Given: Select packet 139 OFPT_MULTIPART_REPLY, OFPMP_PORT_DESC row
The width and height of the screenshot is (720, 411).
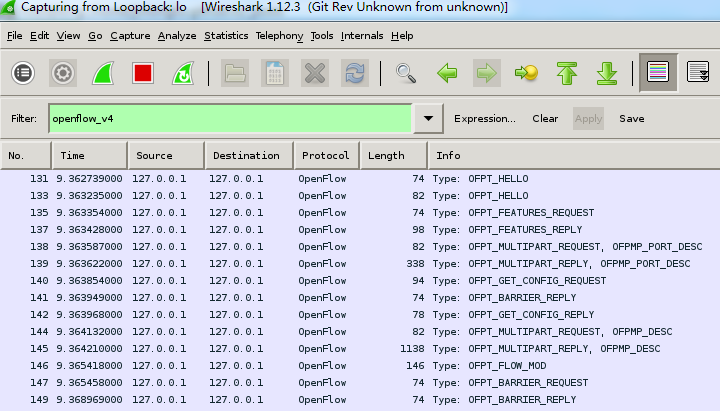Looking at the screenshot, I should [x=360, y=264].
